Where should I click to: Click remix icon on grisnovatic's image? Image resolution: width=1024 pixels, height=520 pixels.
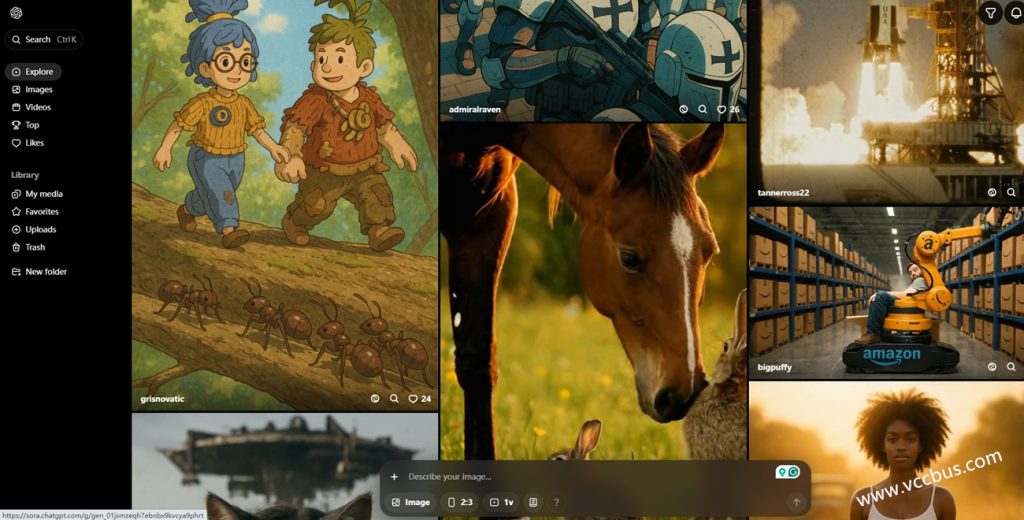[x=375, y=398]
